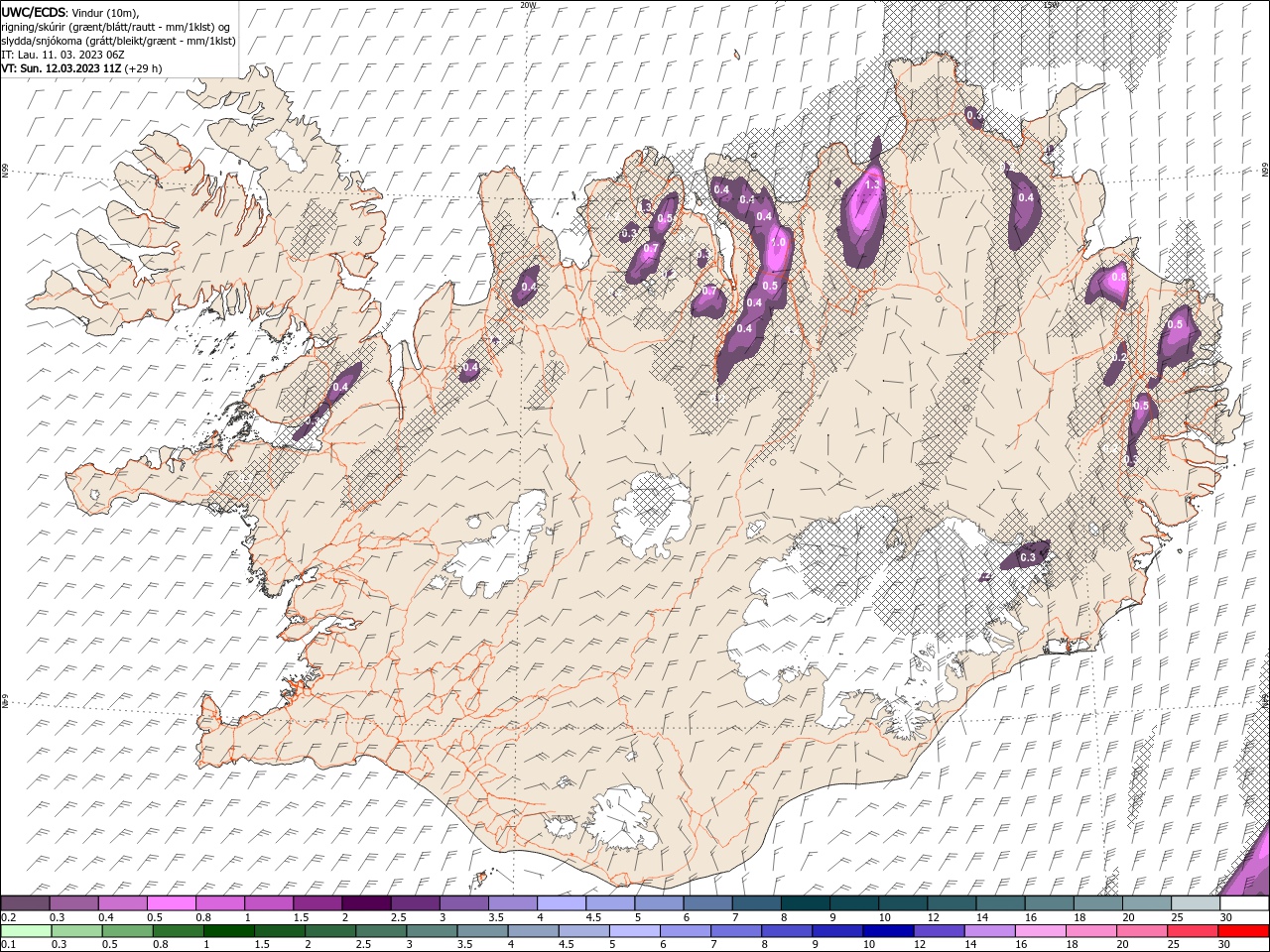The image size is (1270, 952).
Task: Select the lower scale swatch between 0.8 and 1
Action: coord(178,931)
